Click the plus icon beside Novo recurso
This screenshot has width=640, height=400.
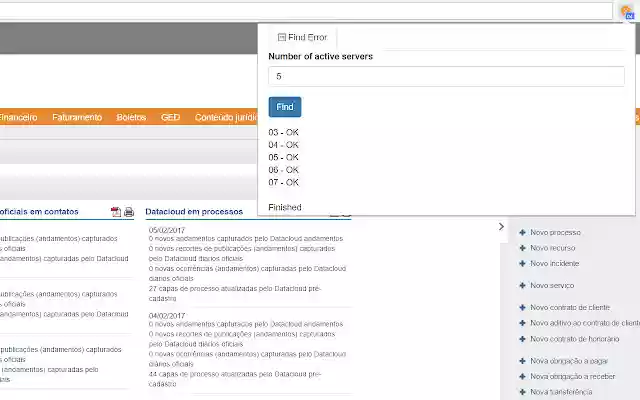pyautogui.click(x=522, y=248)
